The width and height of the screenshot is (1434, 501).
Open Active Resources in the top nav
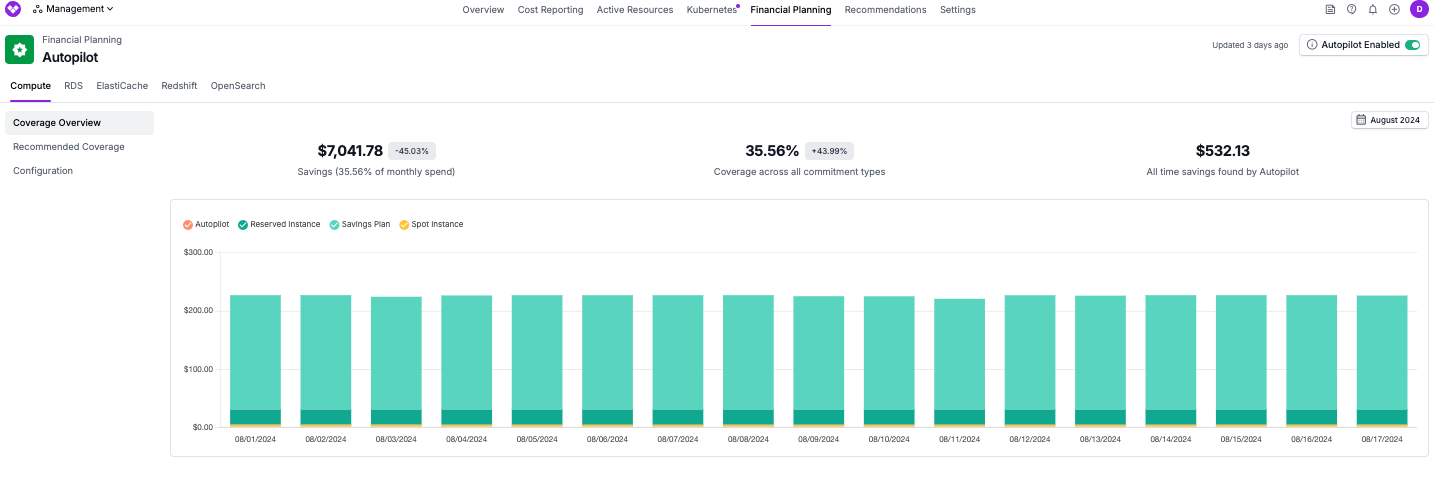[635, 10]
